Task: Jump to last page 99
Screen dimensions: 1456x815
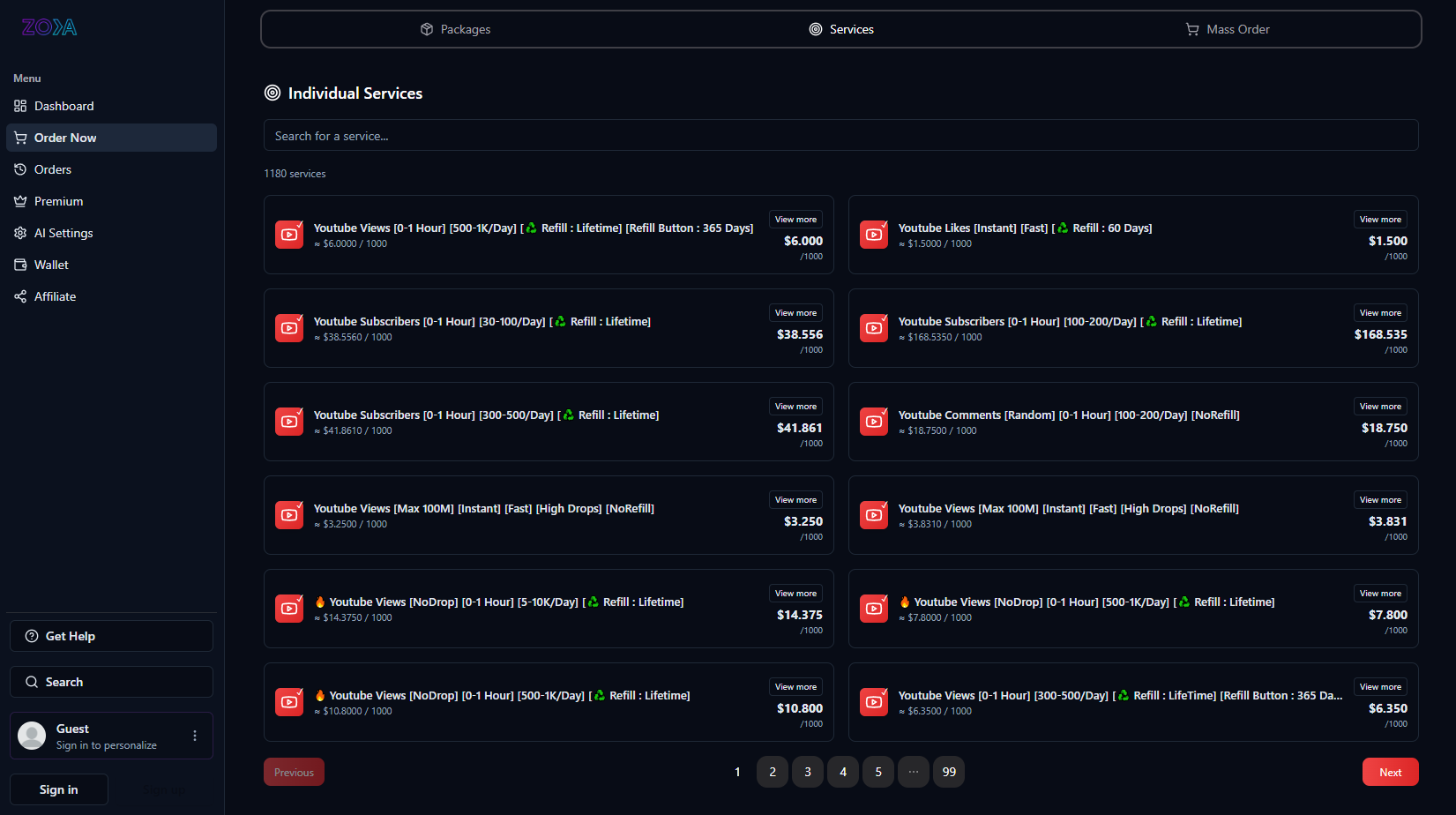Action: 949,772
